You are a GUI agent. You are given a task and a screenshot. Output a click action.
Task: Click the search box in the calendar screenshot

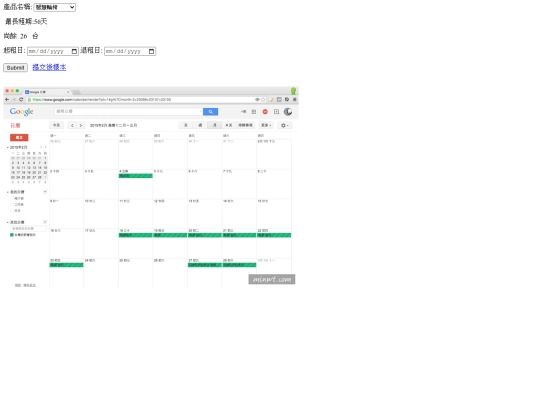128,112
